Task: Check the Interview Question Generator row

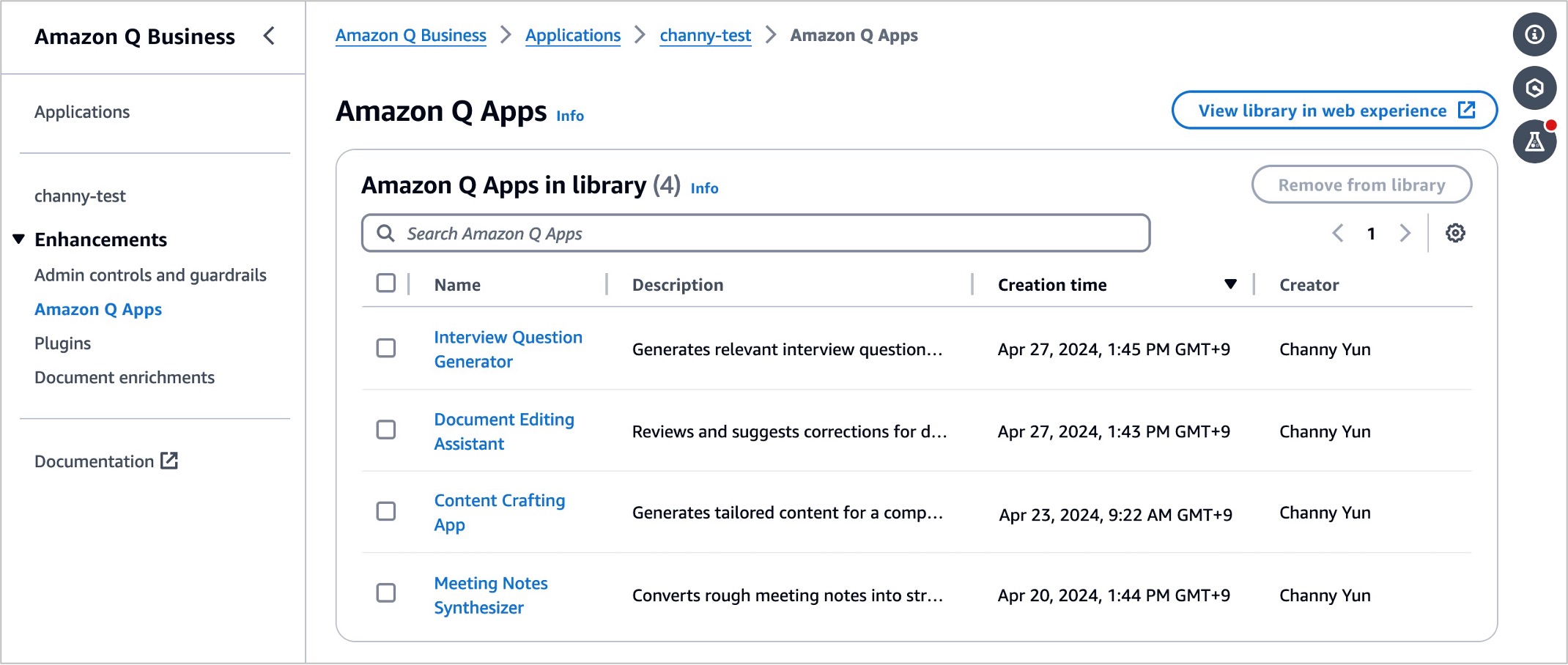Action: (386, 349)
